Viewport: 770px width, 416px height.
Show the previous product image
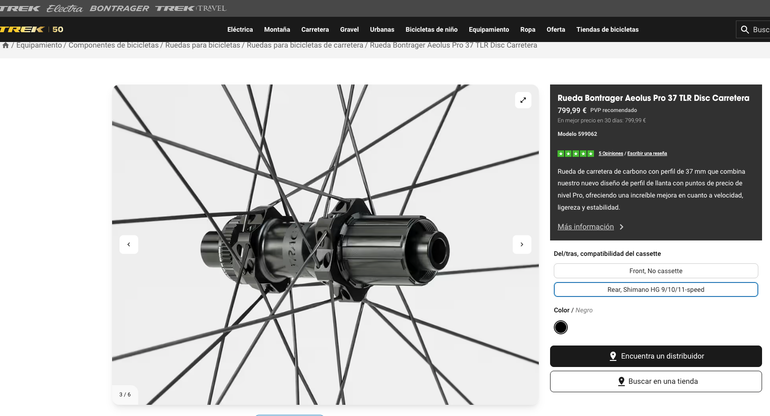pos(129,244)
